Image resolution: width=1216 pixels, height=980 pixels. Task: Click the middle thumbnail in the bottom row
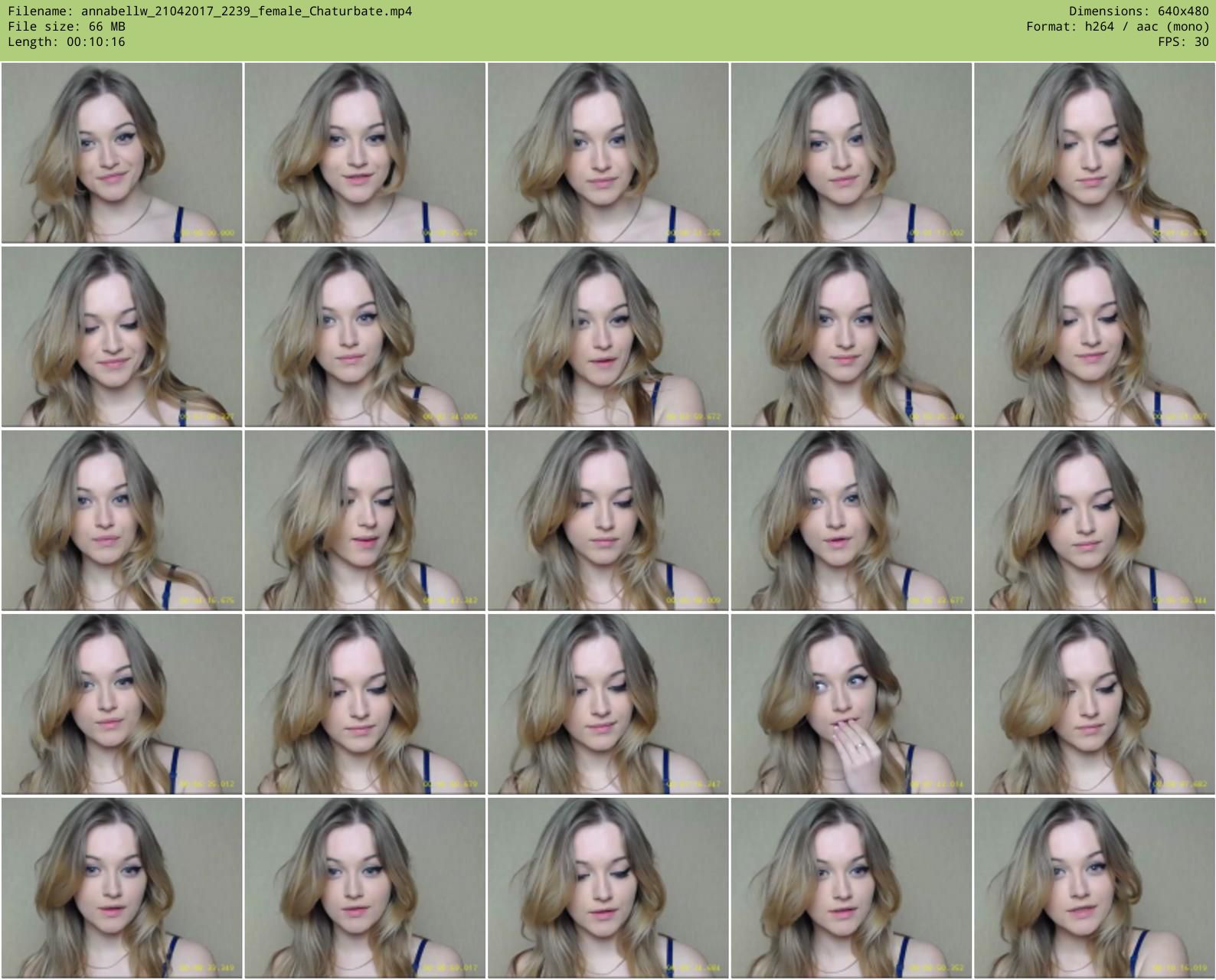click(608, 887)
